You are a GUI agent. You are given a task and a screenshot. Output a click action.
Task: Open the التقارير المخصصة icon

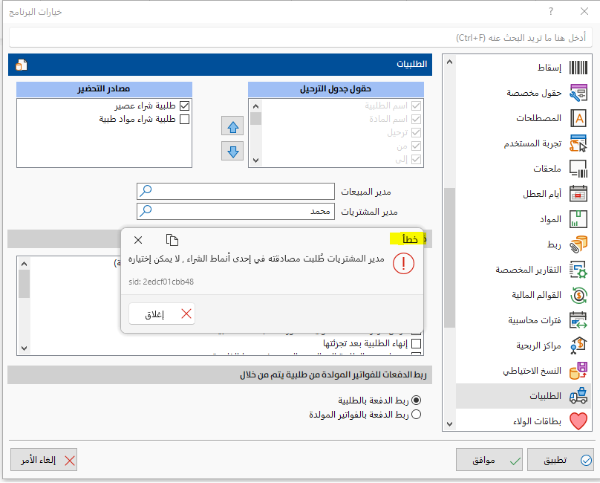tap(578, 270)
